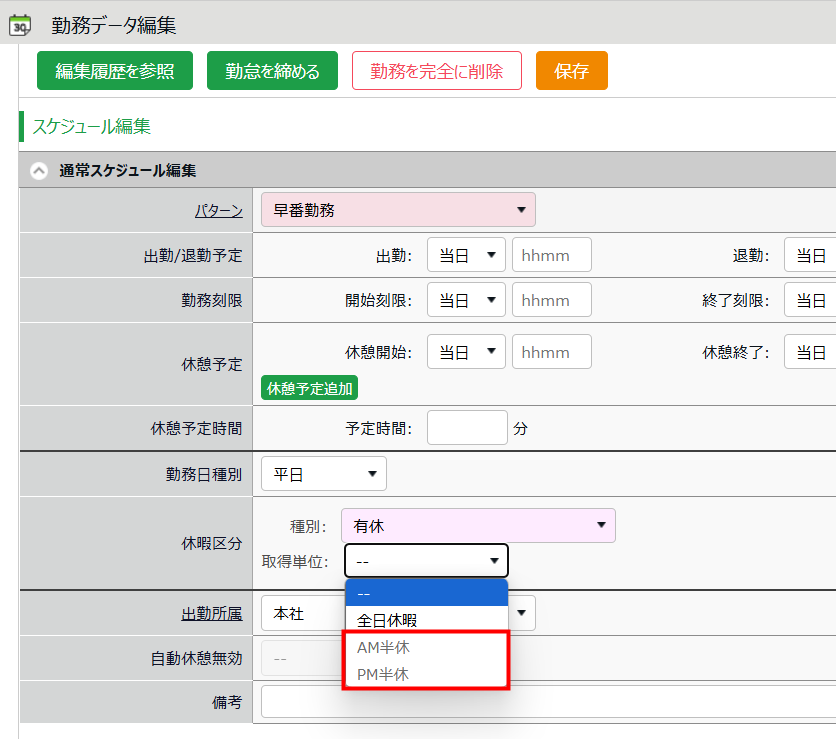Click the 休憩予定追加 button
This screenshot has width=836, height=739.
coord(309,388)
